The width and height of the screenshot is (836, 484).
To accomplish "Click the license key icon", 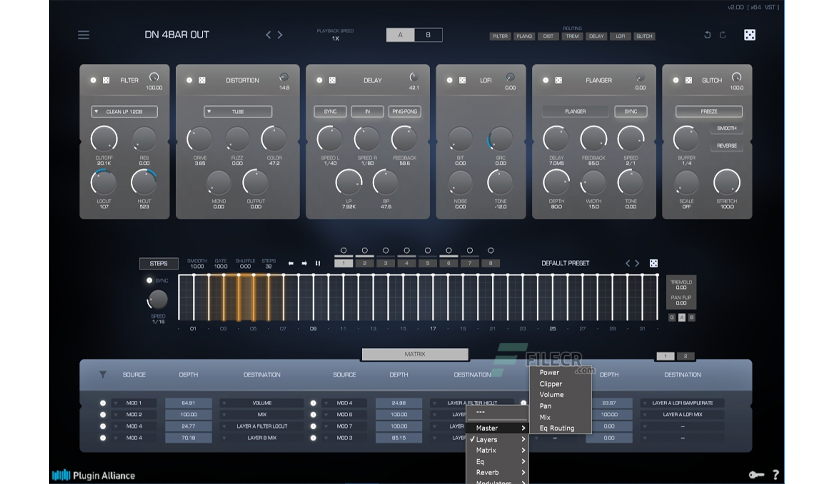I will [x=756, y=475].
